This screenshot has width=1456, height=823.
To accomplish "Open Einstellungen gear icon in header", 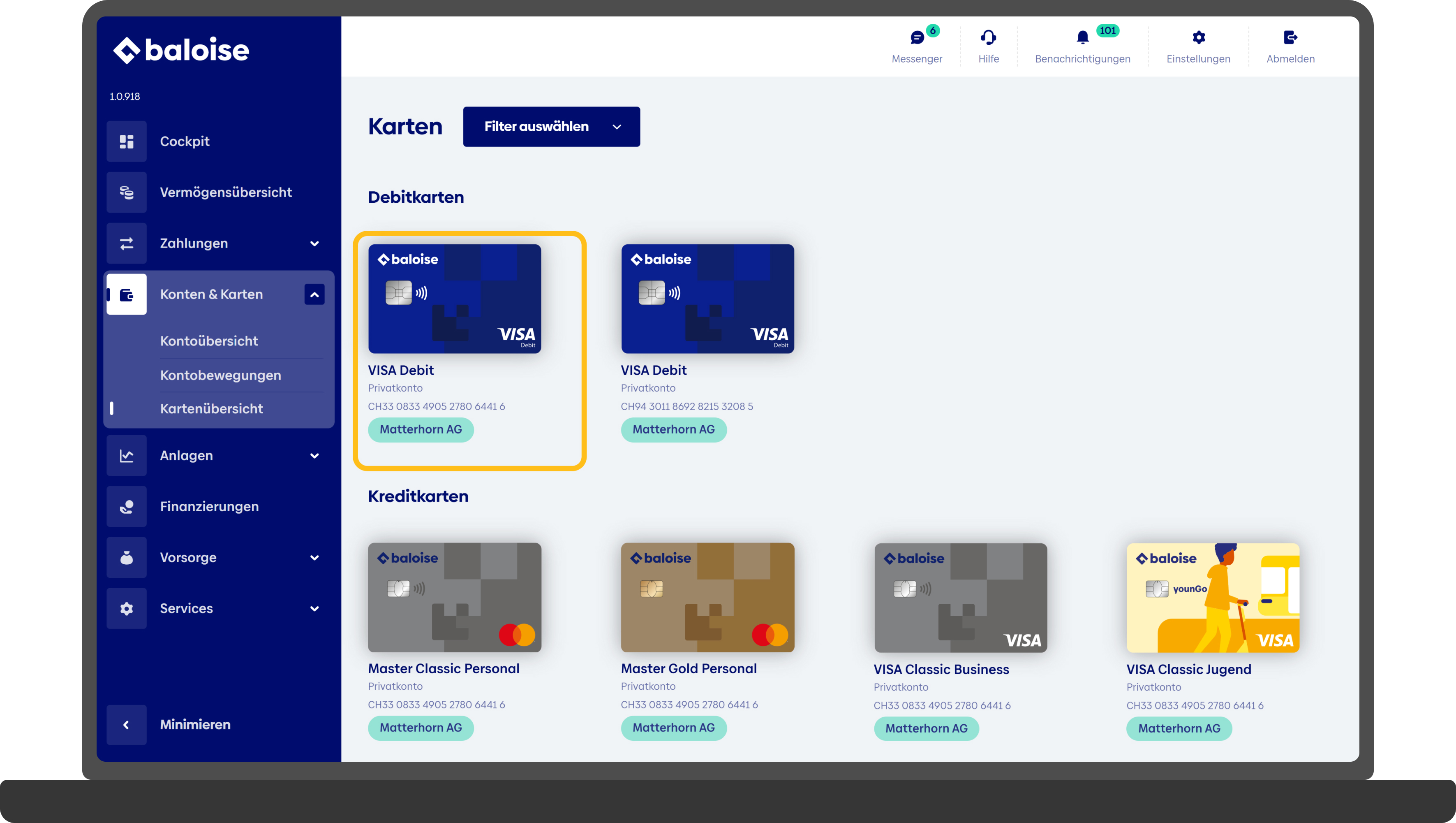I will [x=1198, y=38].
